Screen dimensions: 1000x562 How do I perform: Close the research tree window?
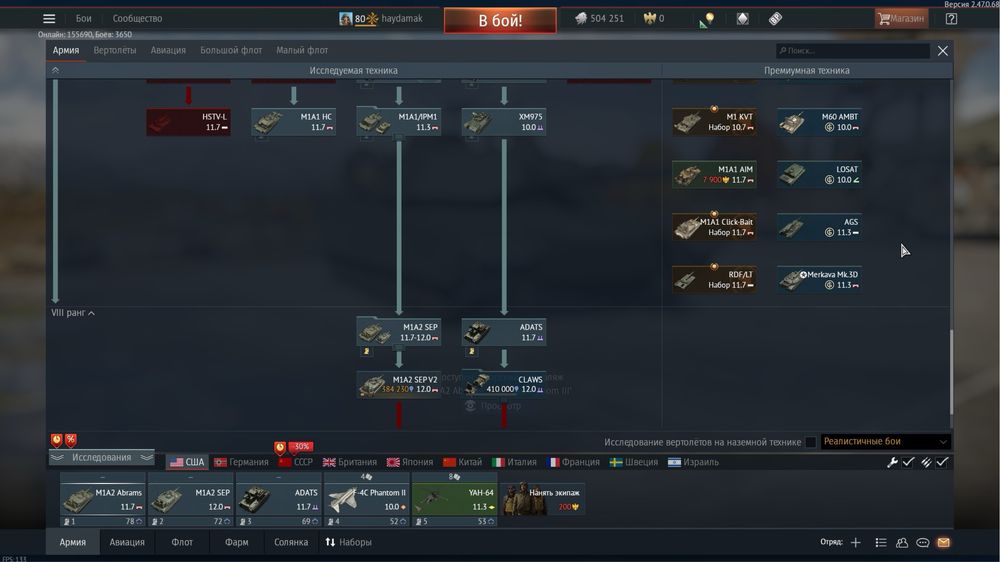tap(943, 50)
